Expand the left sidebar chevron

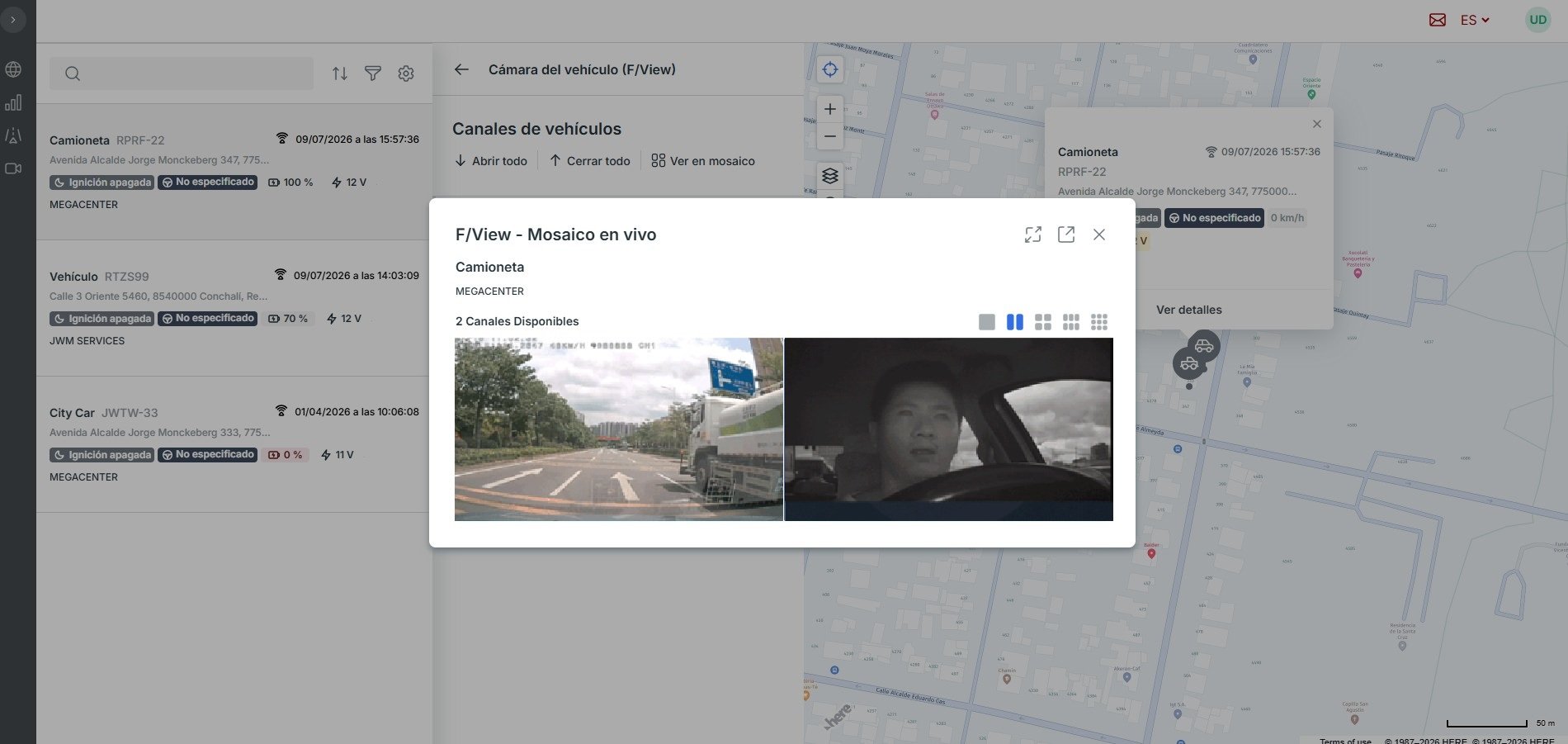coord(13,19)
